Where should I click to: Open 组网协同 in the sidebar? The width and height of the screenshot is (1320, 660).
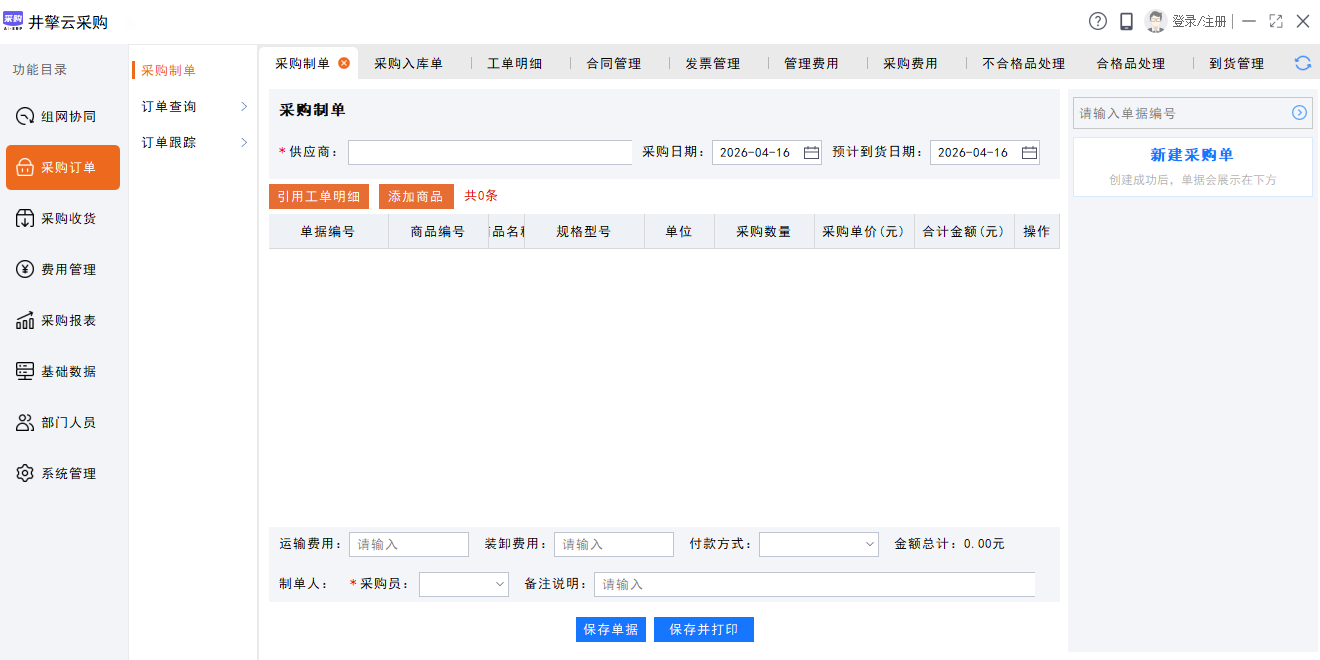point(63,116)
